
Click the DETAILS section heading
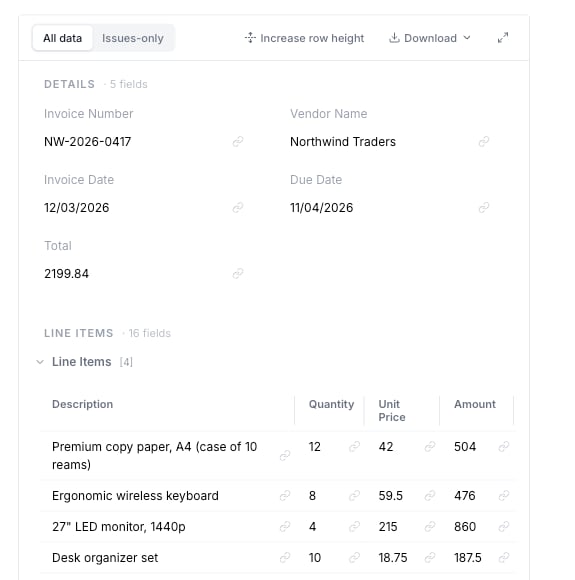pyautogui.click(x=69, y=84)
